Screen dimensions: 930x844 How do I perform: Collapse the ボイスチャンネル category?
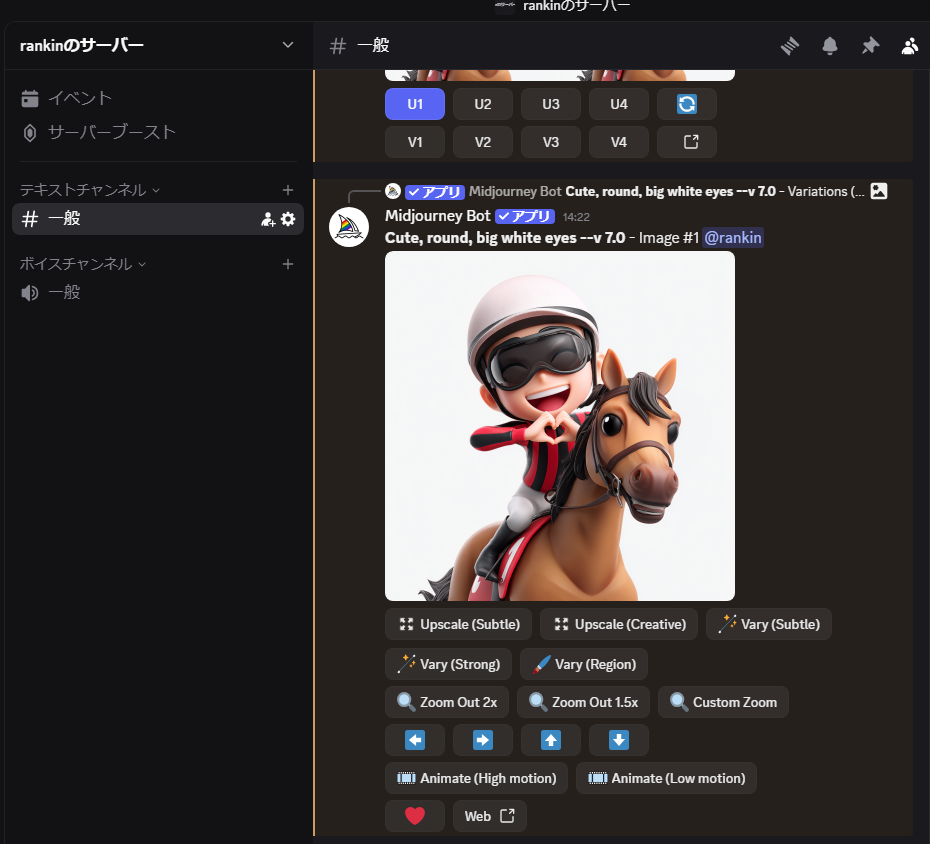click(x=82, y=264)
